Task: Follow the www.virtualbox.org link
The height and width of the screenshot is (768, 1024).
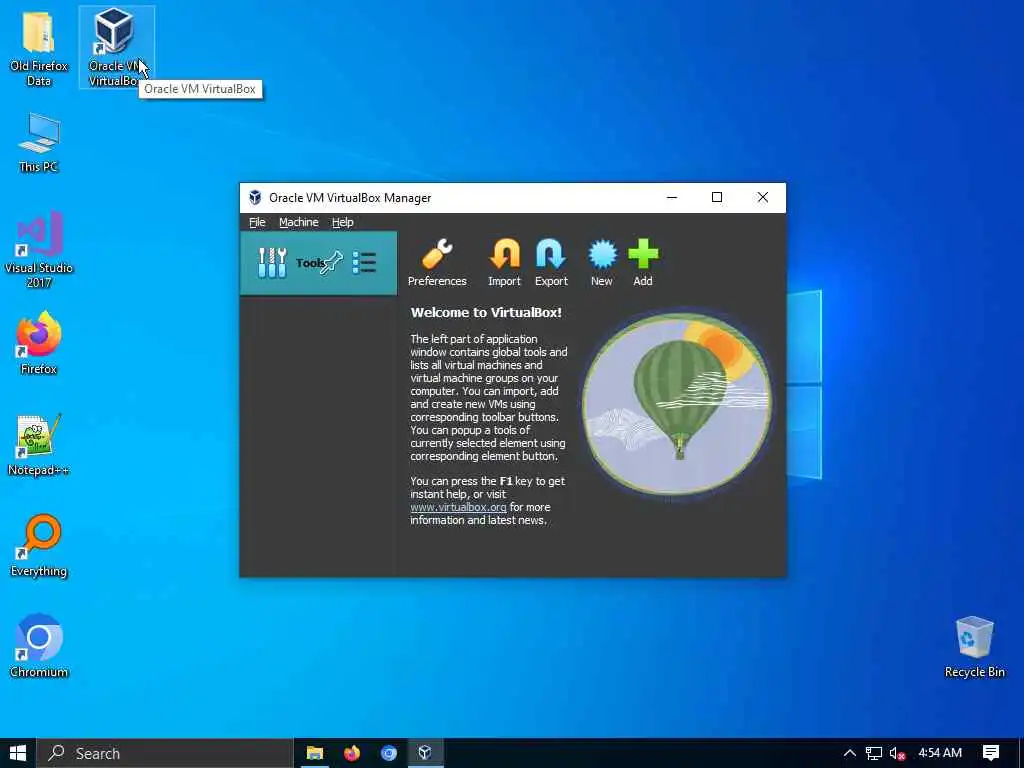Action: [458, 507]
